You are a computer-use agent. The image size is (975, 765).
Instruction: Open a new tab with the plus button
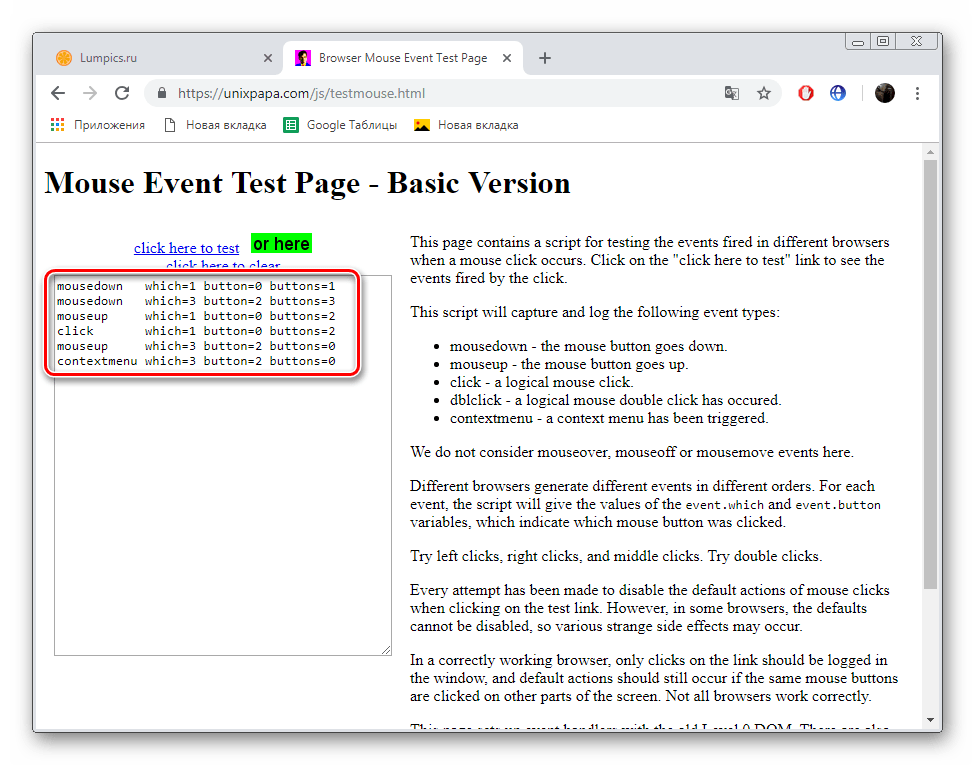click(545, 58)
